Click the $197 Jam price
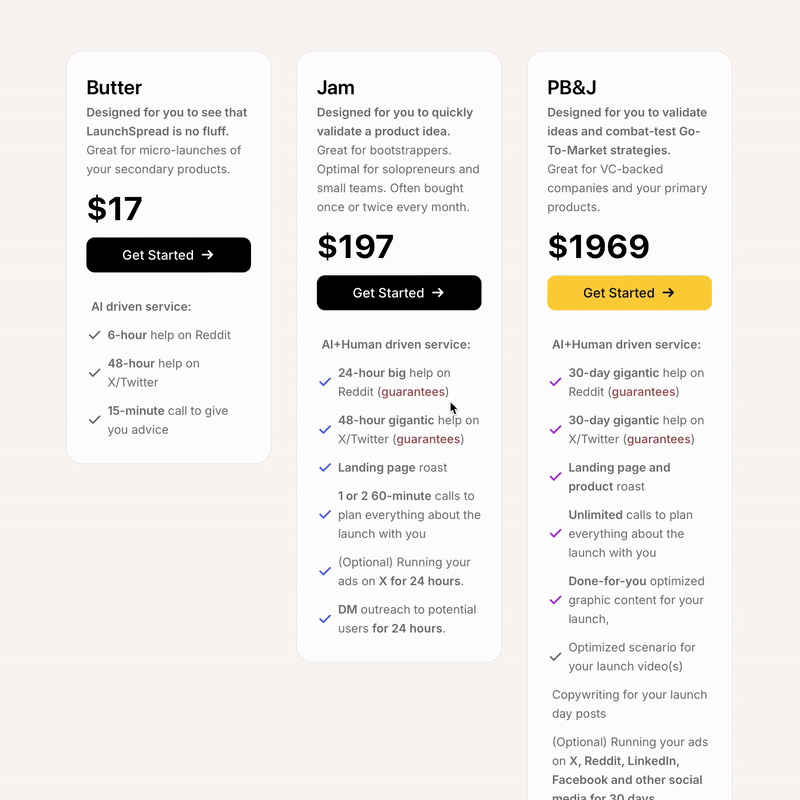 (356, 247)
